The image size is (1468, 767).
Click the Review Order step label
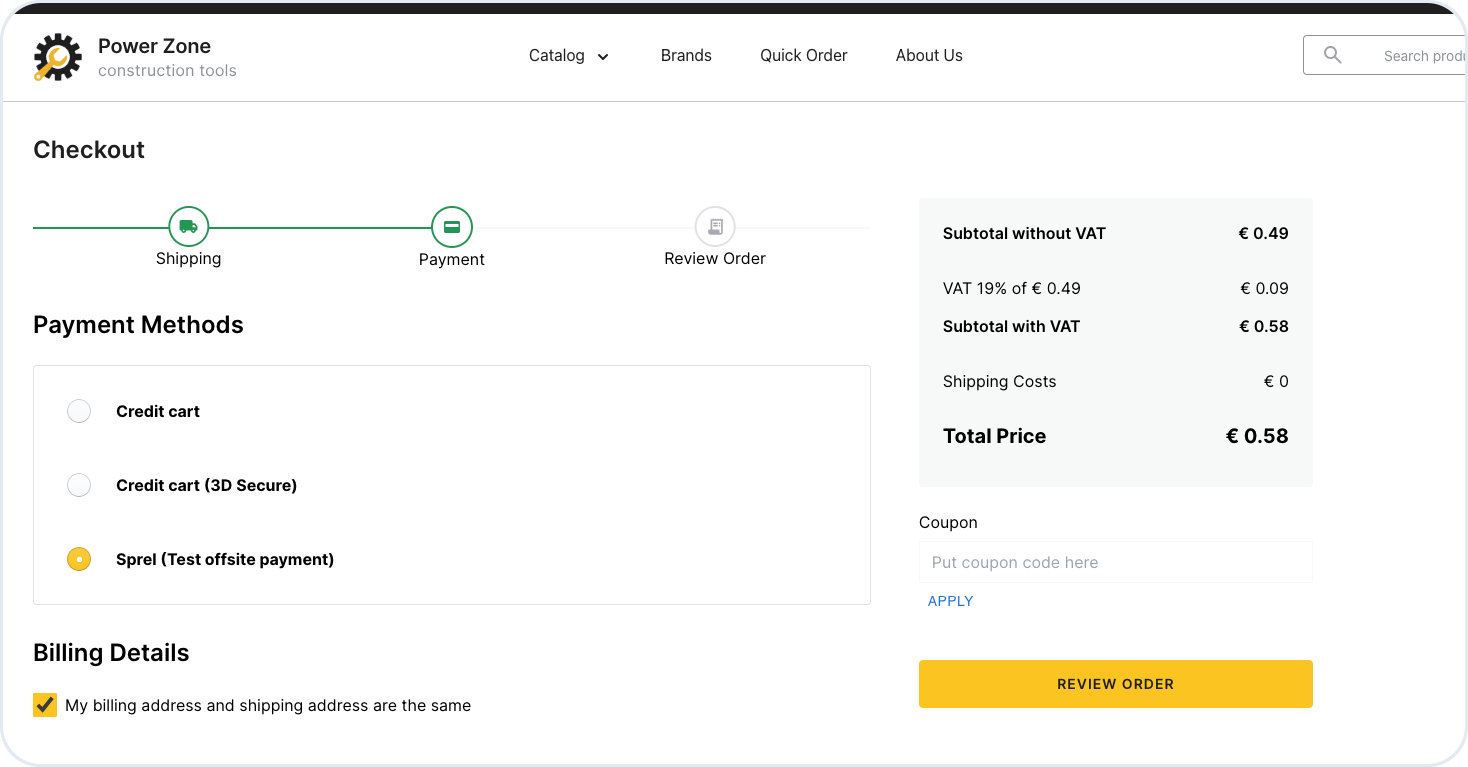point(715,259)
